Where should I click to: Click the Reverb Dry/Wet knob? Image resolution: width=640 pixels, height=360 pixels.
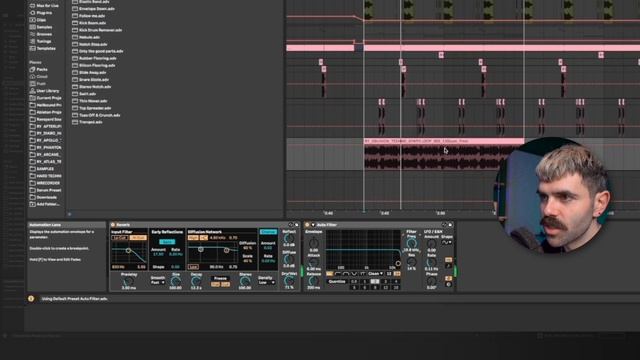click(x=289, y=281)
